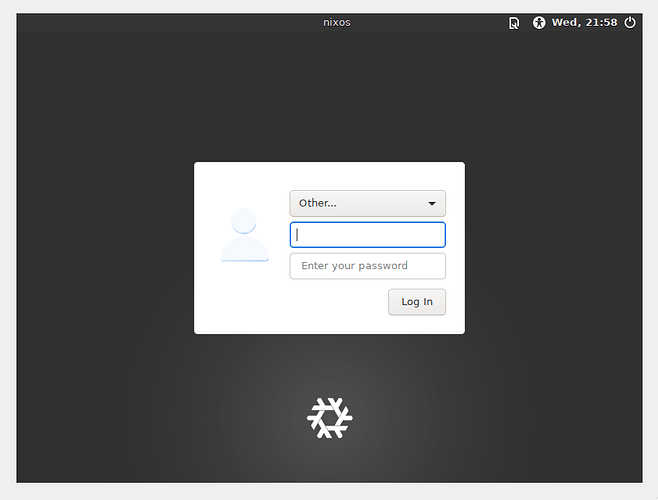Click the Log In button
Screen dimensions: 658x500
(417, 302)
